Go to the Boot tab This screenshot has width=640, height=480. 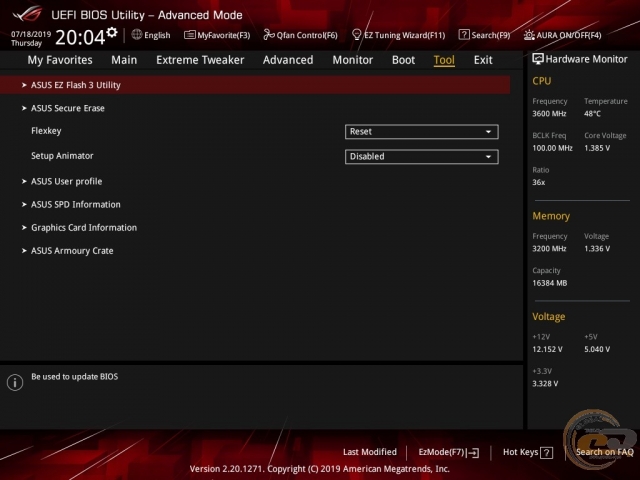403,60
